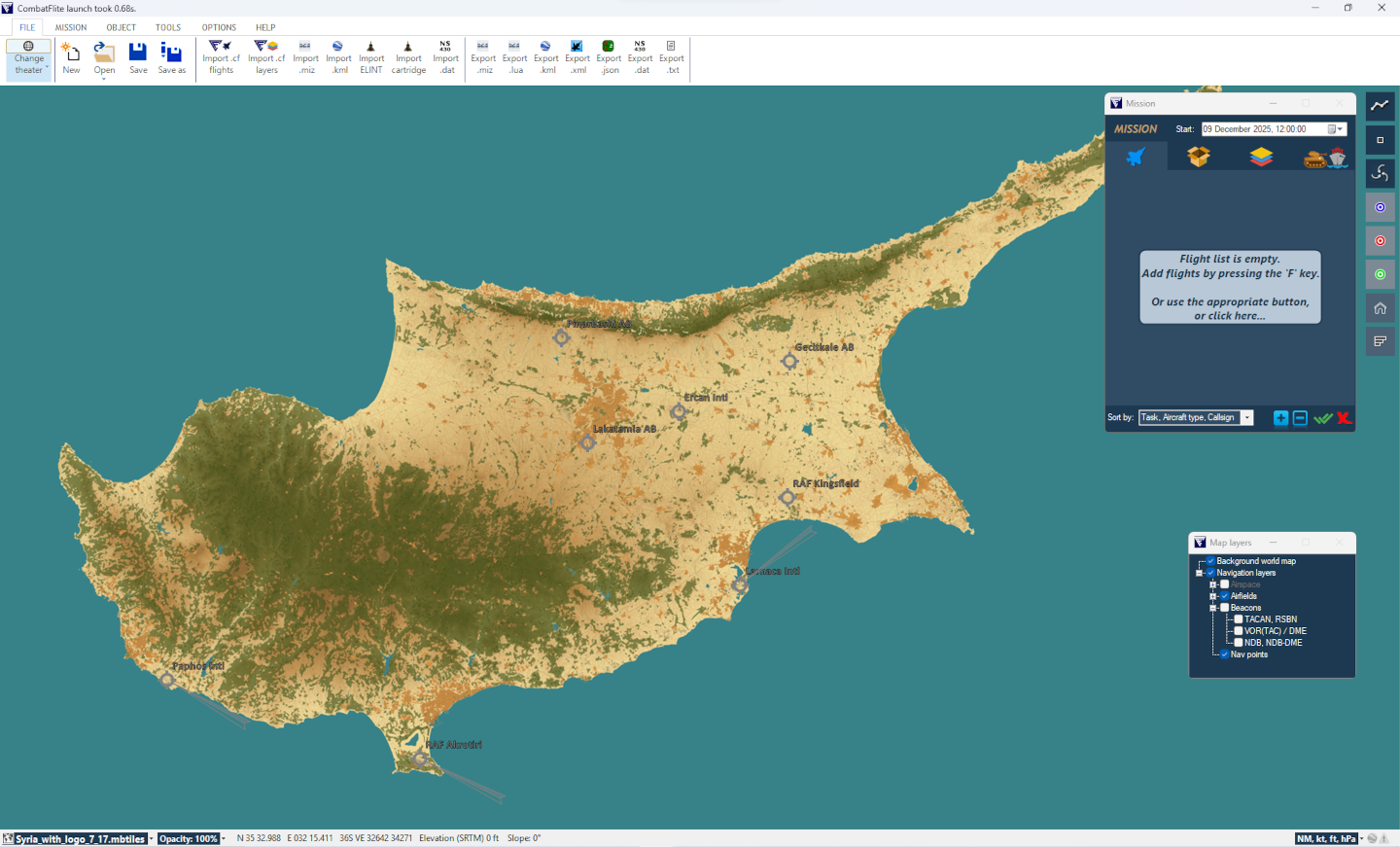Click the red target circle sidebar icon
Image resolution: width=1400 pixels, height=847 pixels.
point(1380,241)
